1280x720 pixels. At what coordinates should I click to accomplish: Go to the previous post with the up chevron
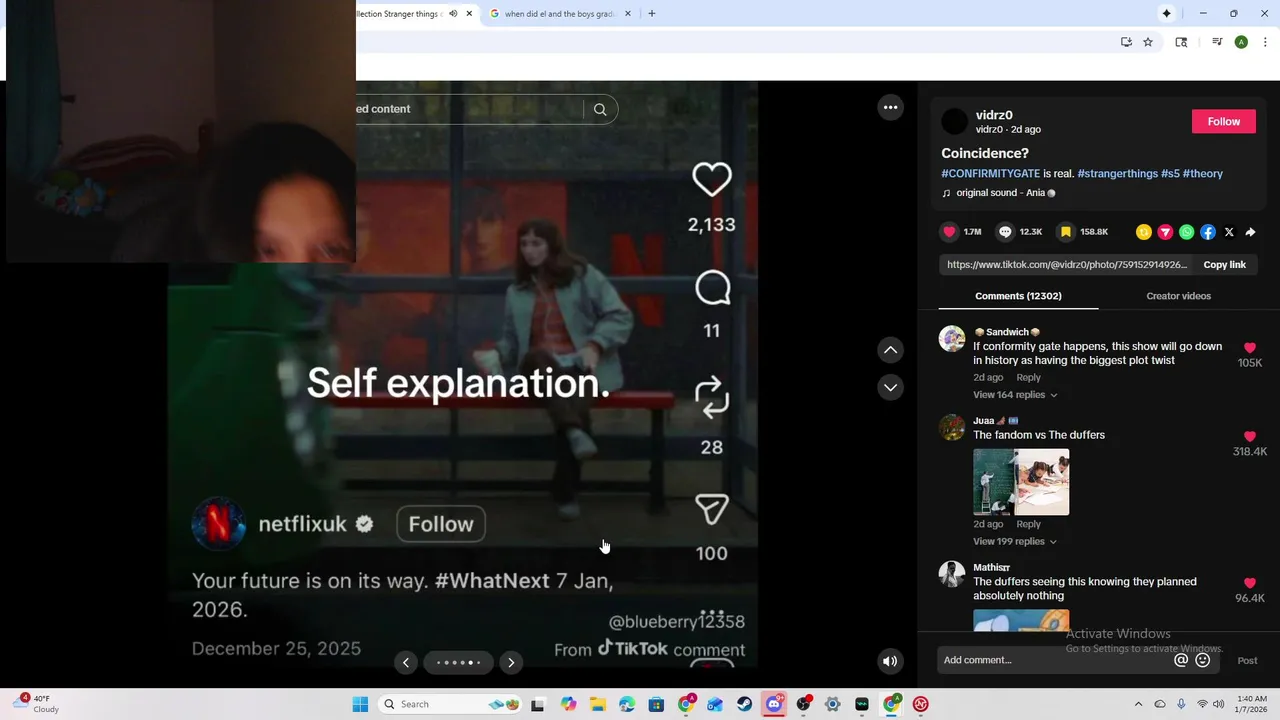pyautogui.click(x=890, y=350)
